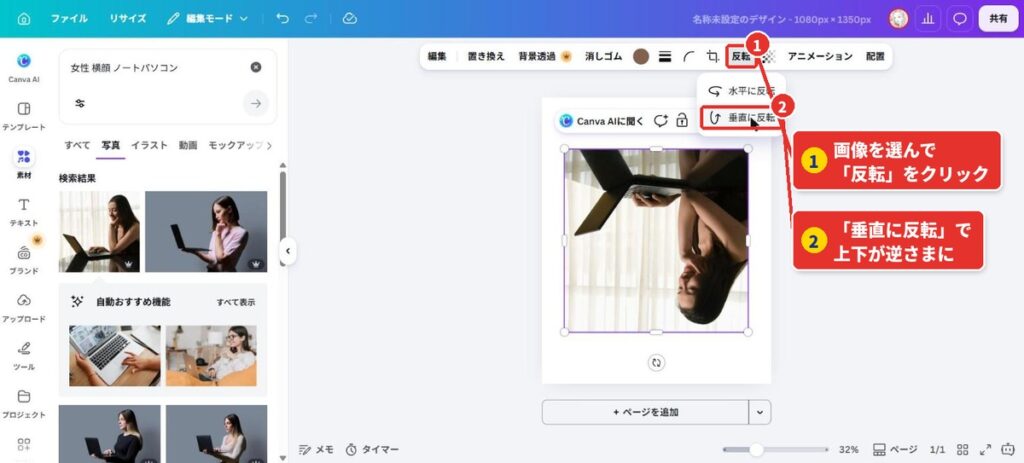Click the rotate handle below the image
Image resolution: width=1024 pixels, height=463 pixels.
pyautogui.click(x=656, y=363)
